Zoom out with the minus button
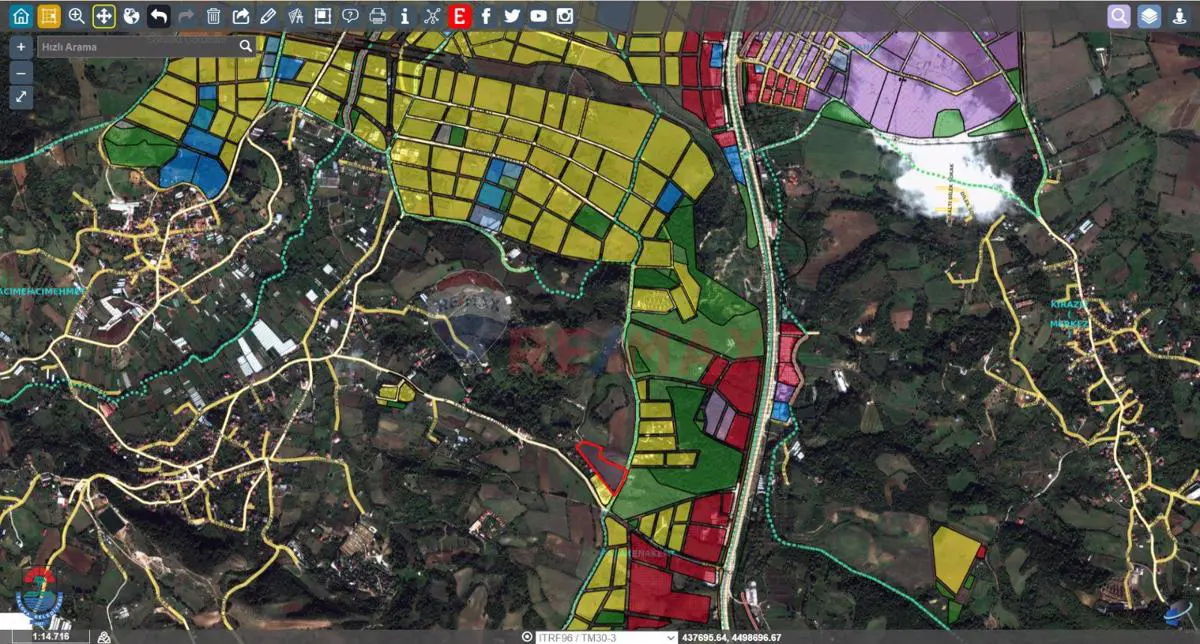 (21, 72)
